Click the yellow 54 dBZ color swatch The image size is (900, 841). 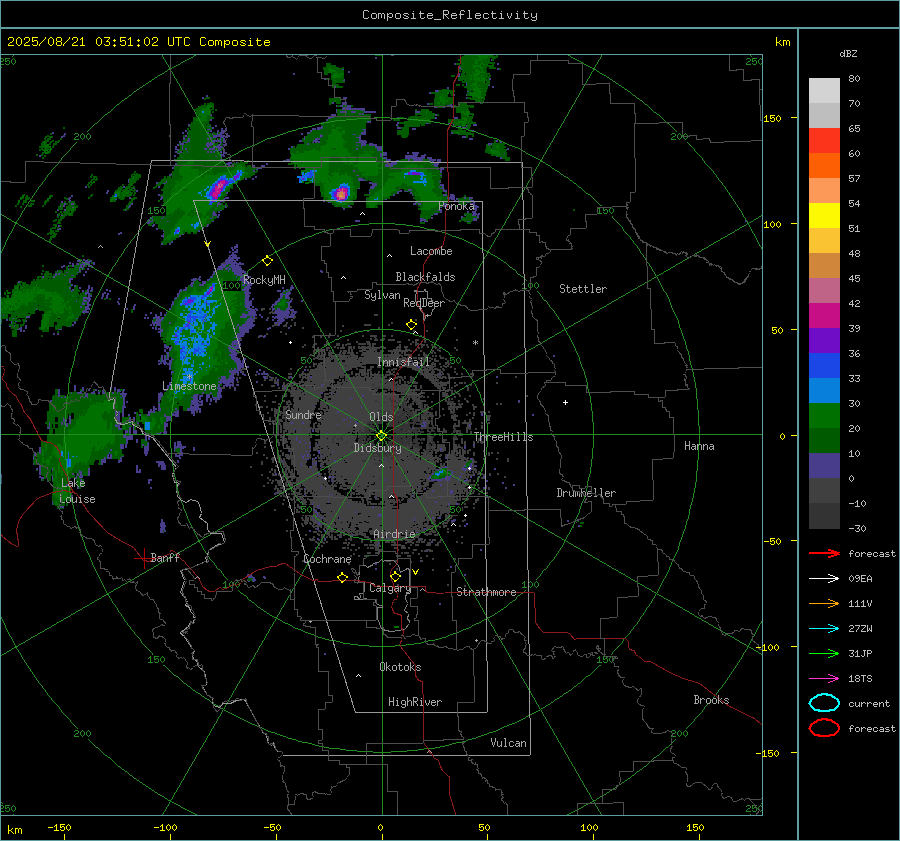tap(824, 216)
